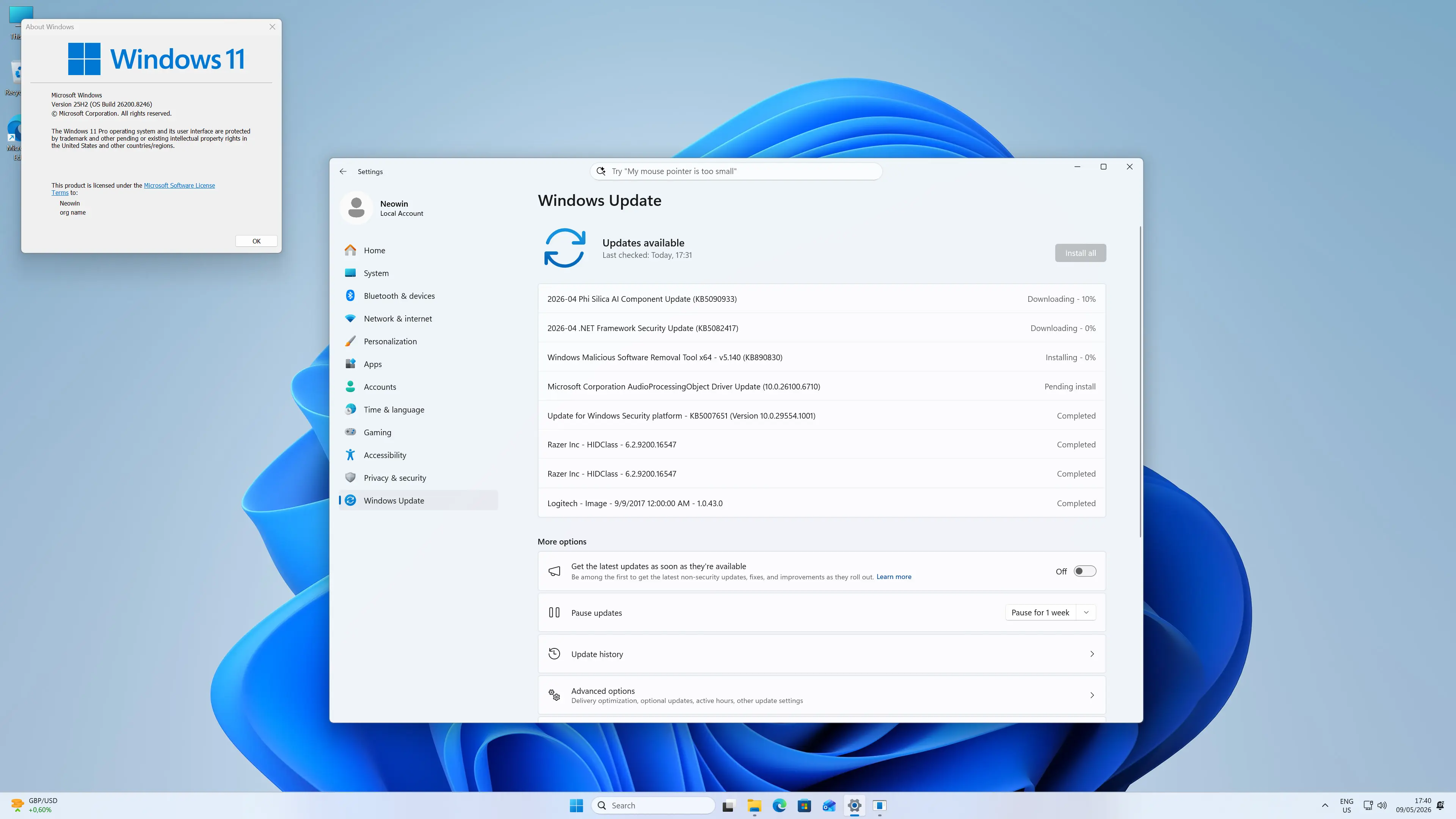Click the Home icon in Settings sidebar
Screen dimensions: 1456x819
(x=350, y=250)
